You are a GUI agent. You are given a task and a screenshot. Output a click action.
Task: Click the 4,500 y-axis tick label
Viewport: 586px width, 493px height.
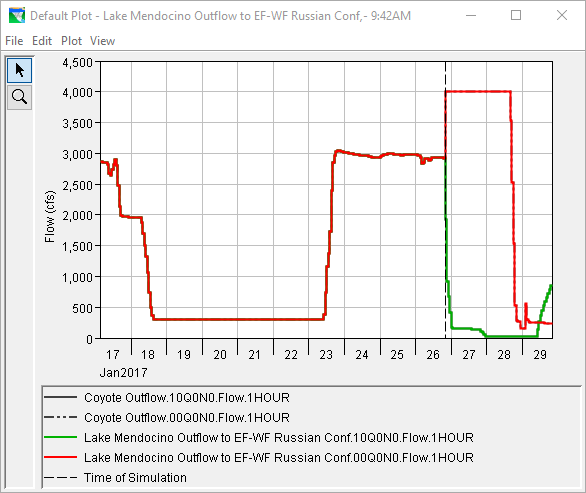(77, 62)
